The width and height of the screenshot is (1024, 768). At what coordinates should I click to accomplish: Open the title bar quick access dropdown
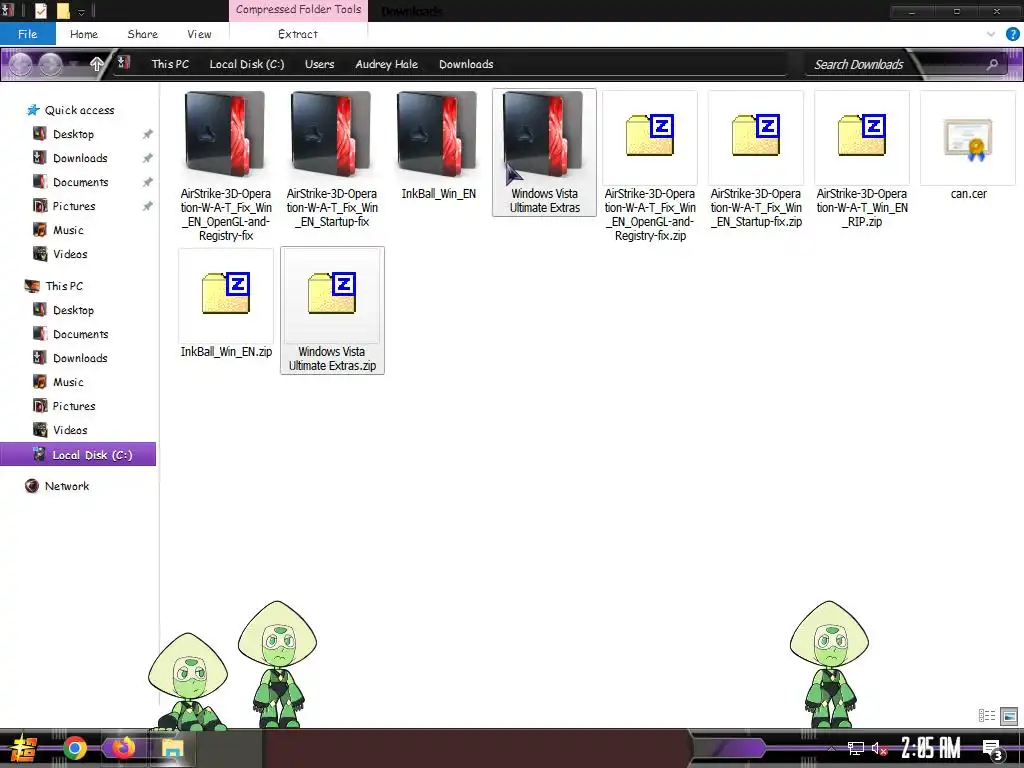pos(82,11)
